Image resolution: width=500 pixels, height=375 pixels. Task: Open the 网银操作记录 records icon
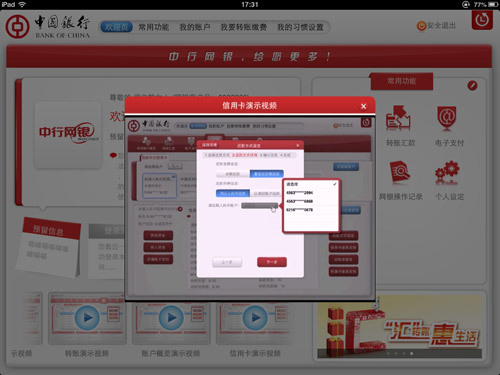click(399, 172)
